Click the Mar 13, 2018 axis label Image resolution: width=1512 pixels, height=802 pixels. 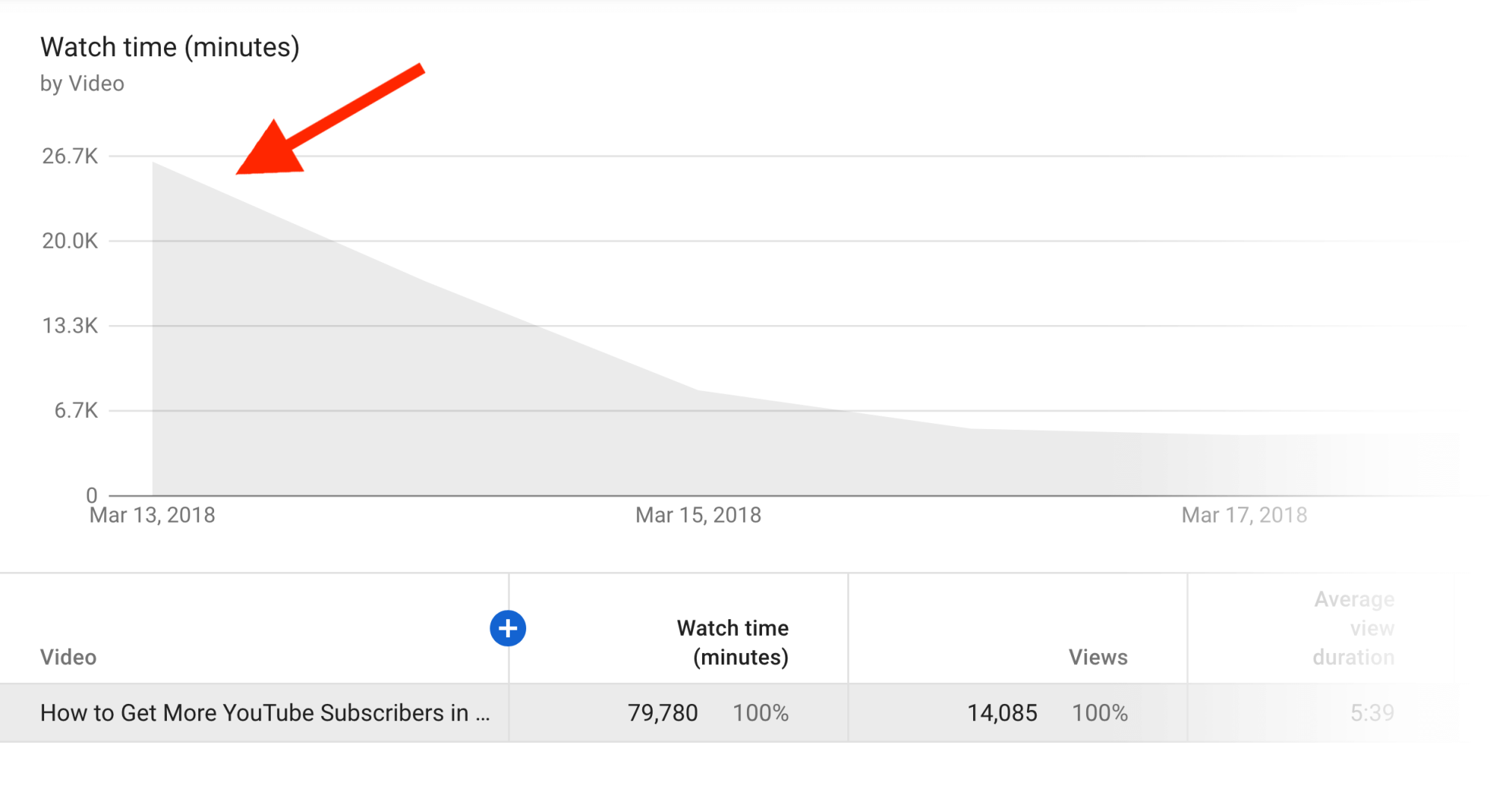pos(152,515)
